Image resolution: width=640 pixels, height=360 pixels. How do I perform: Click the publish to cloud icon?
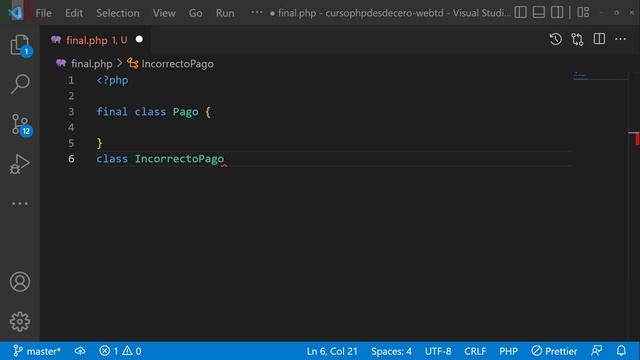pyautogui.click(x=80, y=351)
